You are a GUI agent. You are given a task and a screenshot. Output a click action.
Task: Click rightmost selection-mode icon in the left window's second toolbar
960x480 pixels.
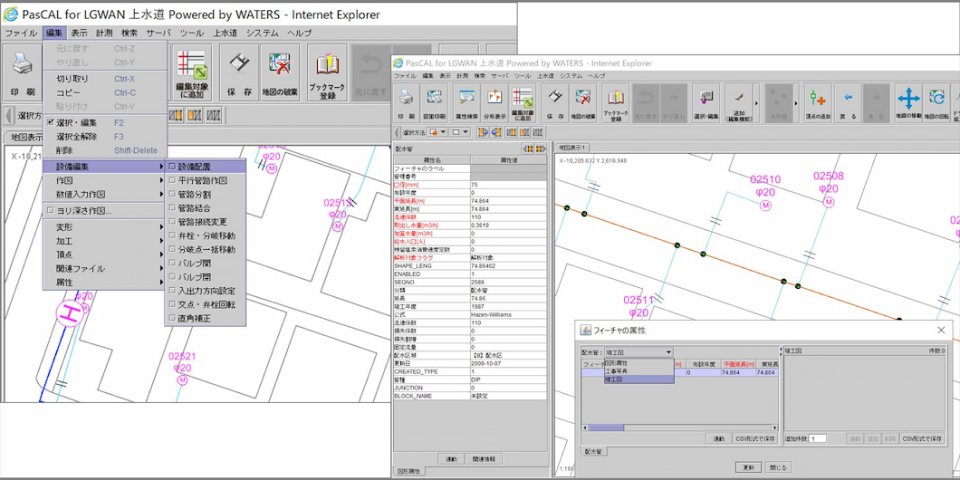click(x=213, y=115)
